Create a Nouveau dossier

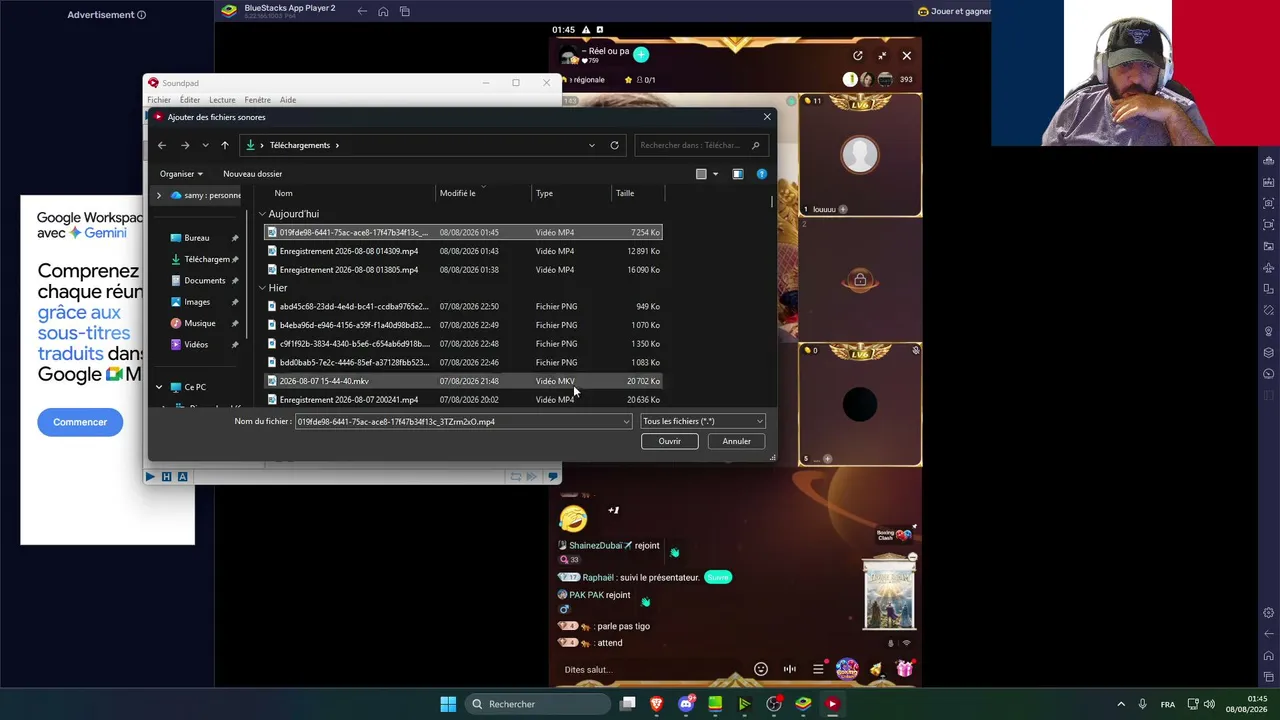point(252,174)
